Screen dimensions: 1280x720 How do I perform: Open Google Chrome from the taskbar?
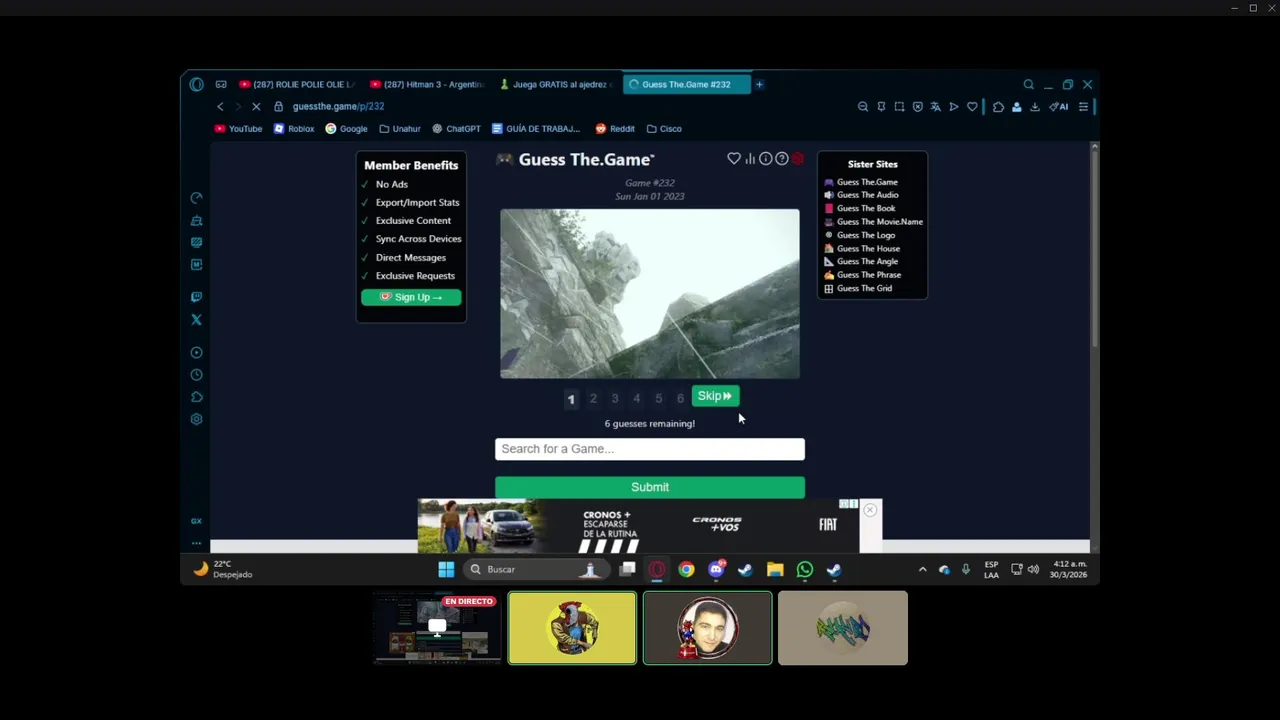pos(686,570)
